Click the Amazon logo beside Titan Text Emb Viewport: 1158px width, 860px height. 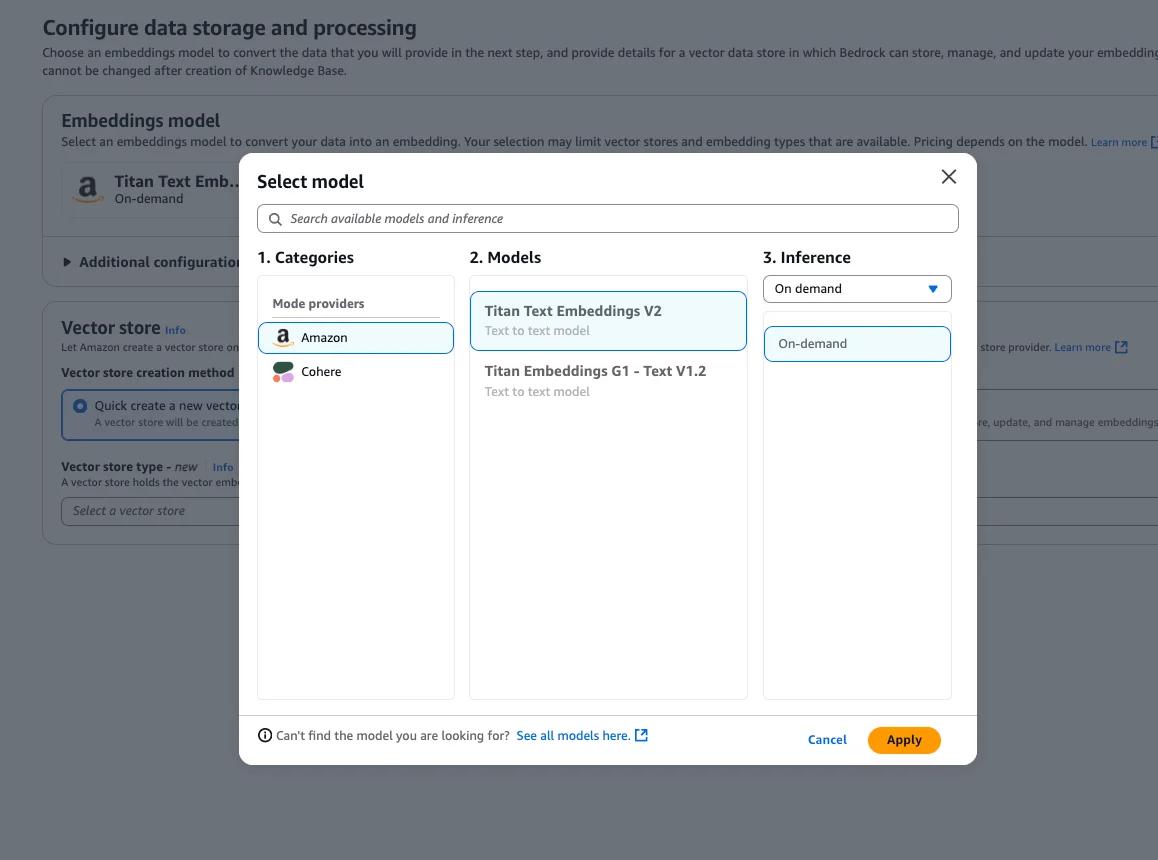click(89, 189)
